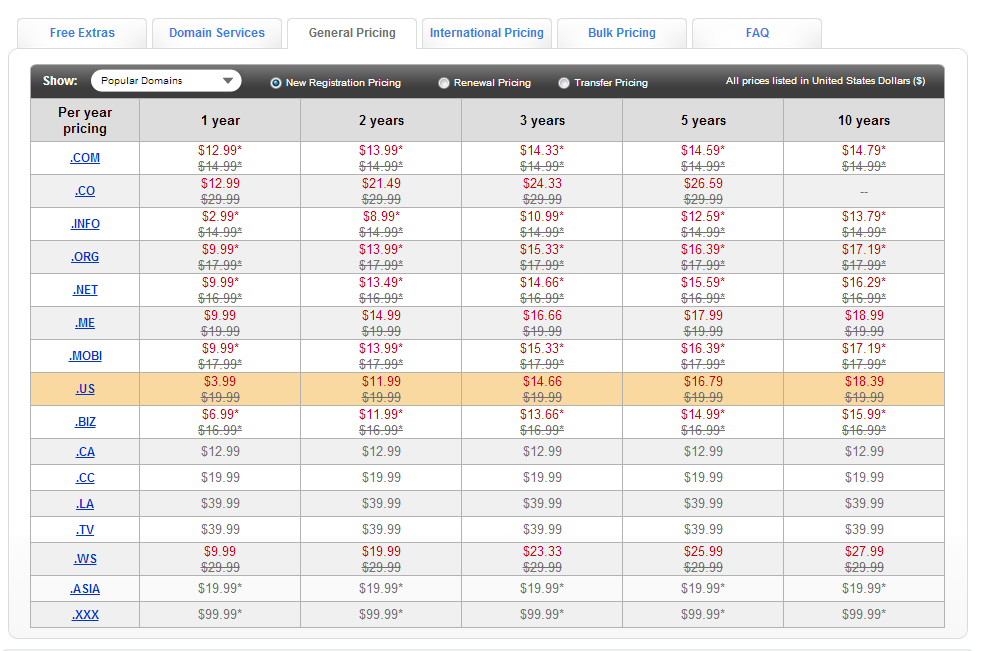The width and height of the screenshot is (990, 651).
Task: Open the .XXX domain link
Action: point(85,615)
